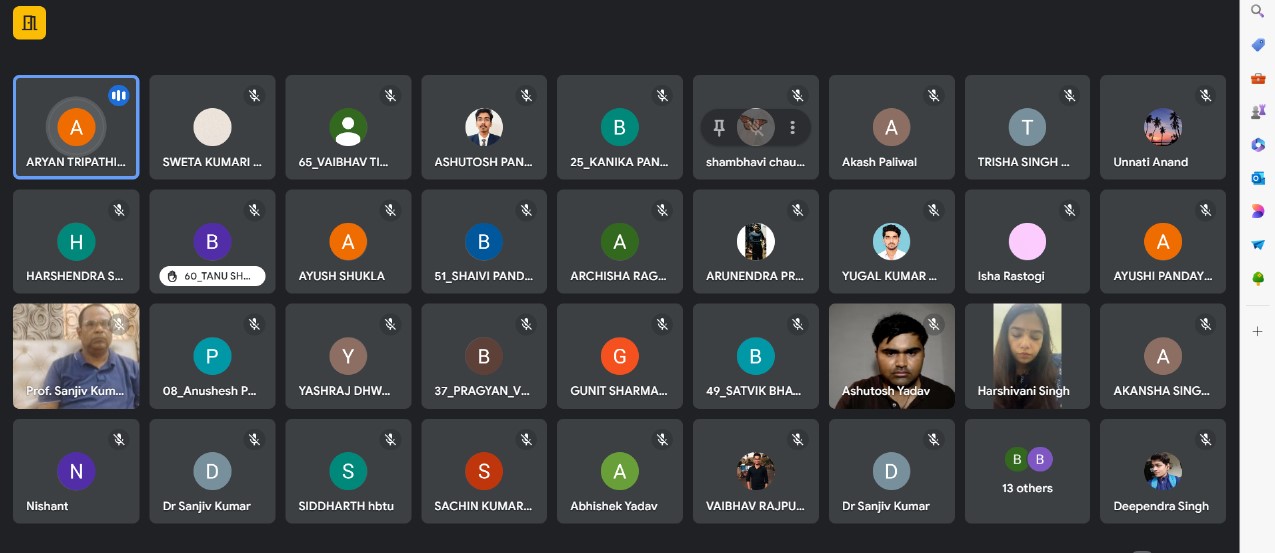Screen dimensions: 1275x553
Task: Pin shambhavi chau's tile using the pin icon
Action: point(718,127)
